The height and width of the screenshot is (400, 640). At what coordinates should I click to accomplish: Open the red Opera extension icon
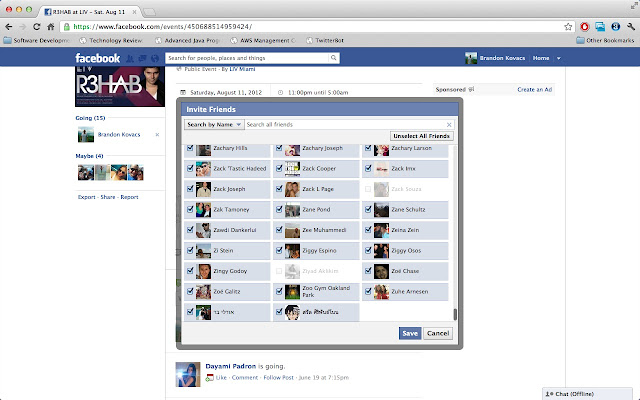tap(585, 27)
